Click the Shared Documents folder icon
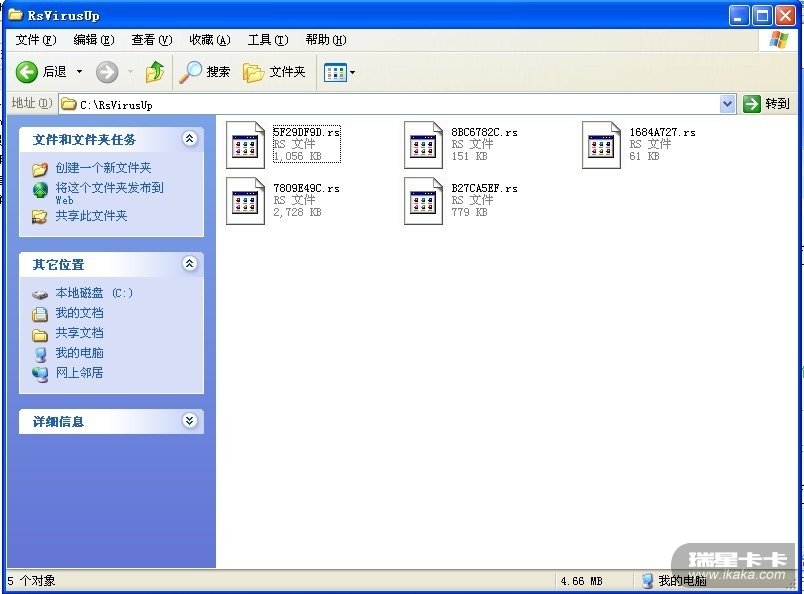 click(39, 335)
